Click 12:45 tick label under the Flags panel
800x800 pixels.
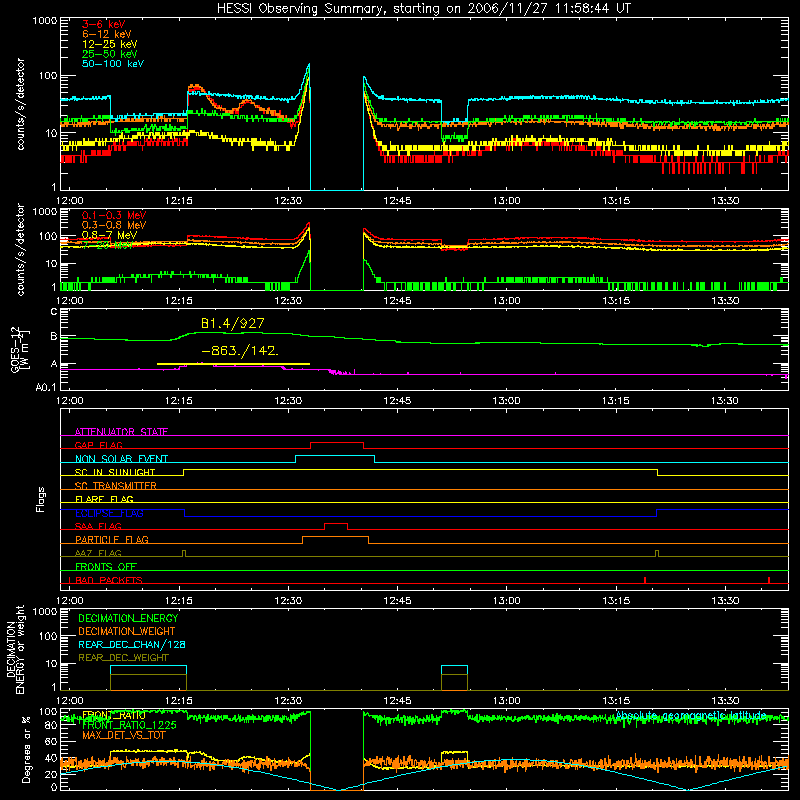coord(397,601)
